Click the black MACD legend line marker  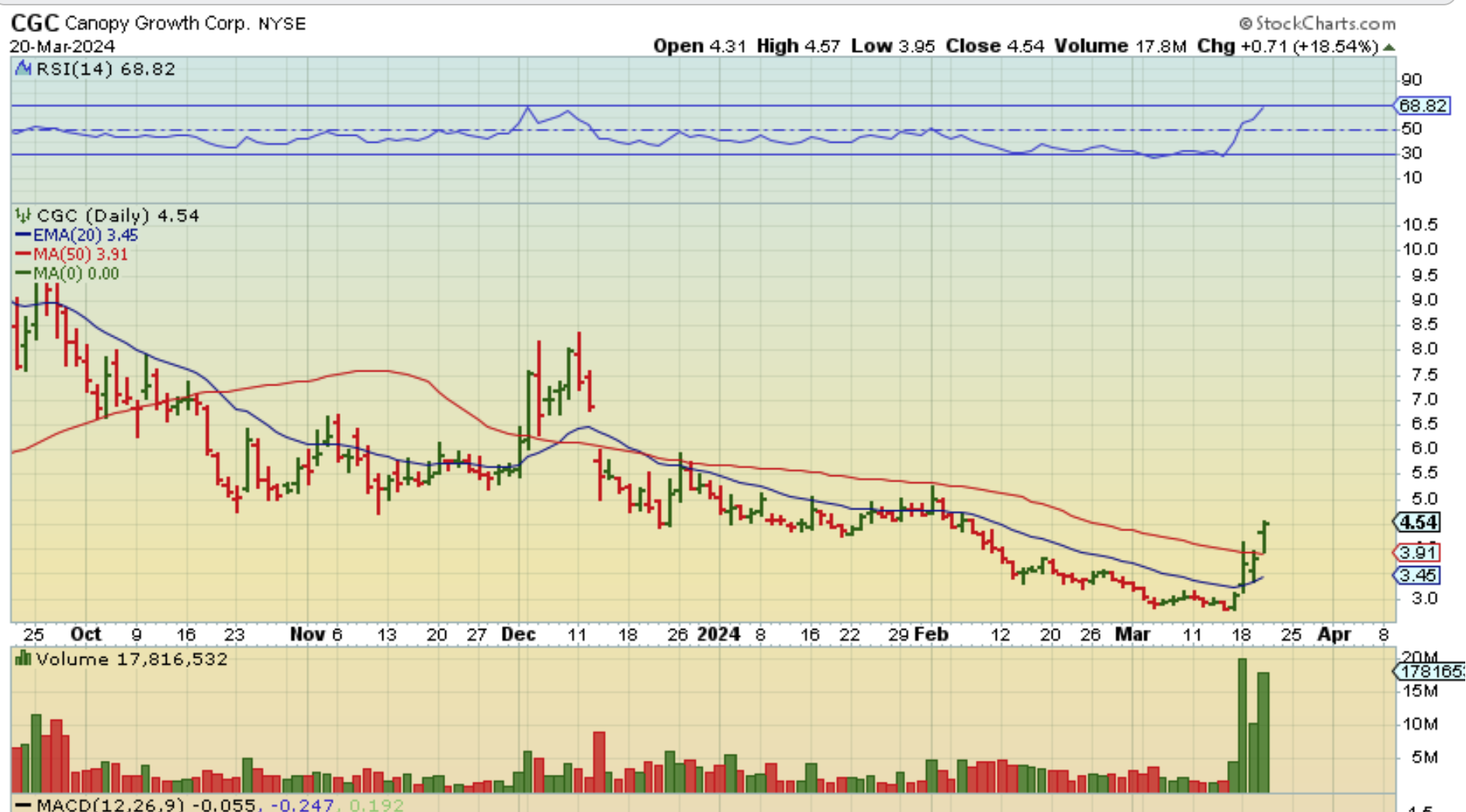pyautogui.click(x=23, y=805)
